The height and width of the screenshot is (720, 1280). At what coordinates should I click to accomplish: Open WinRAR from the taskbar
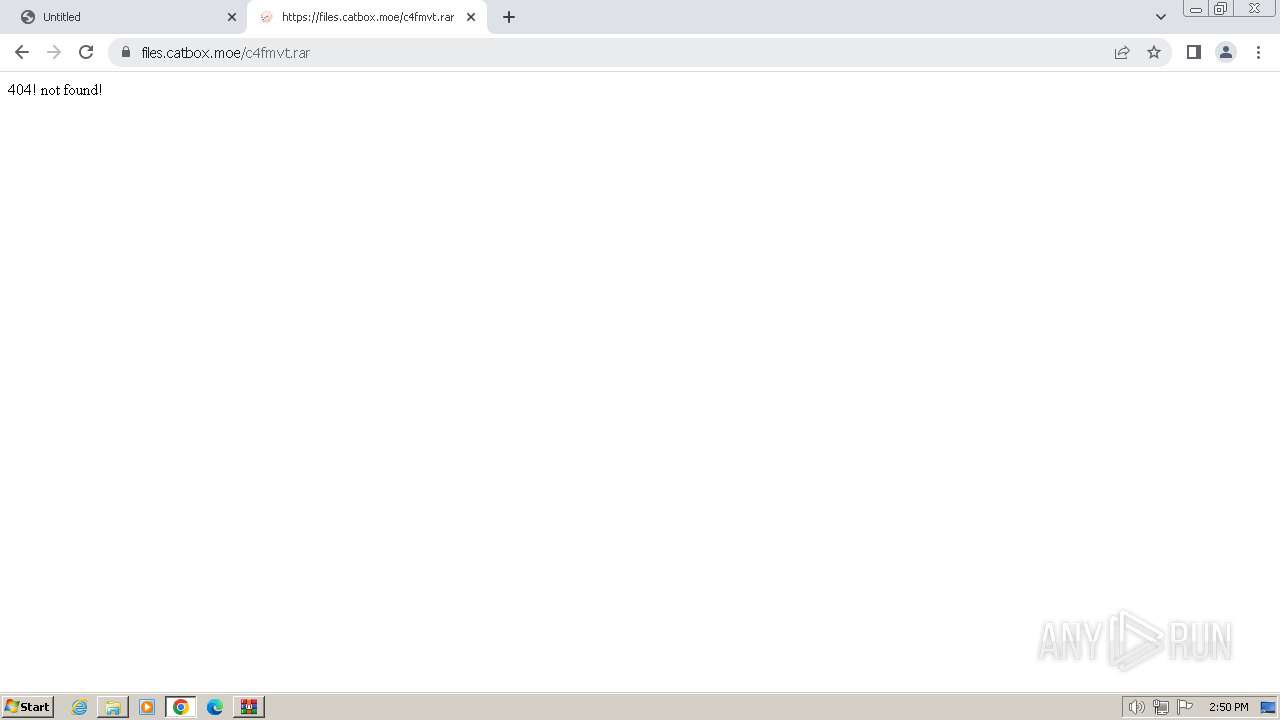click(x=249, y=707)
